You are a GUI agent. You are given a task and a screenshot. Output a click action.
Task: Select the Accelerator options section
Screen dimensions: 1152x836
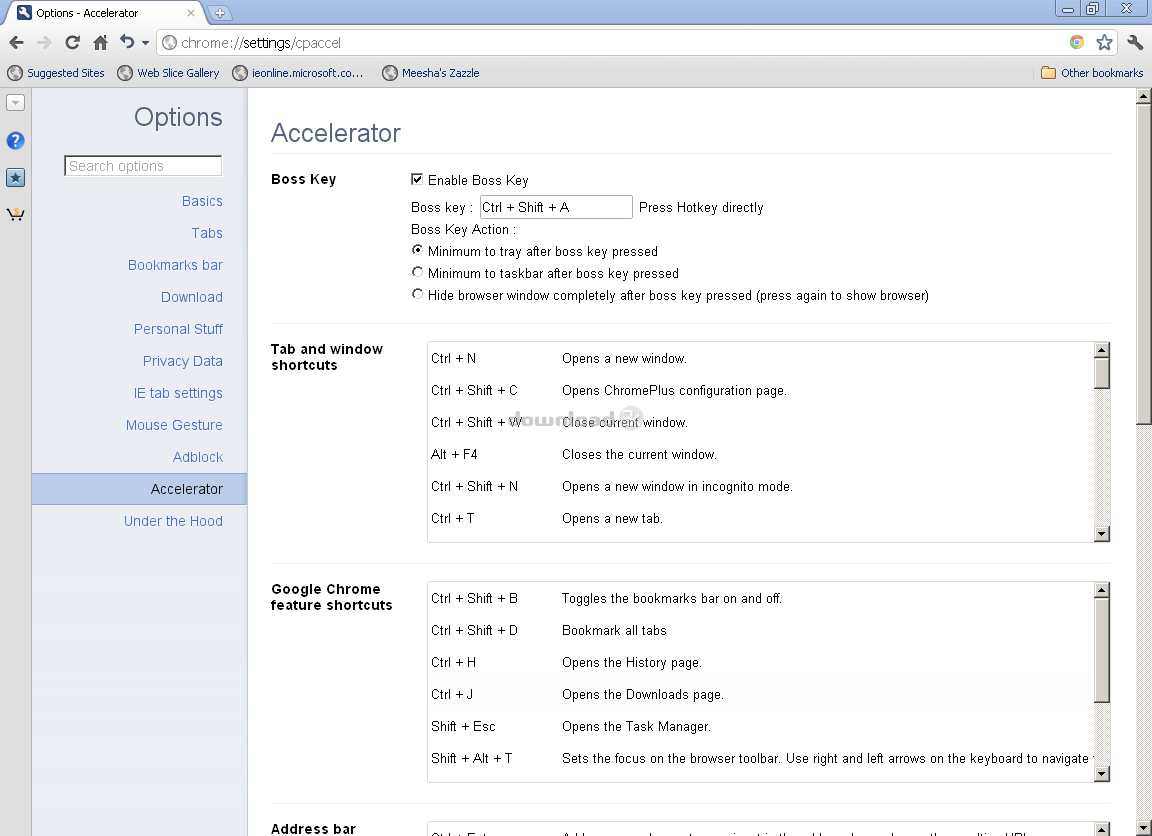[x=140, y=489]
